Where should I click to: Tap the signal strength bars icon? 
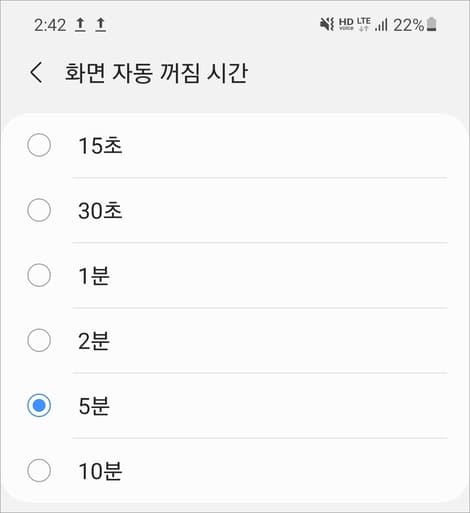coord(381,25)
